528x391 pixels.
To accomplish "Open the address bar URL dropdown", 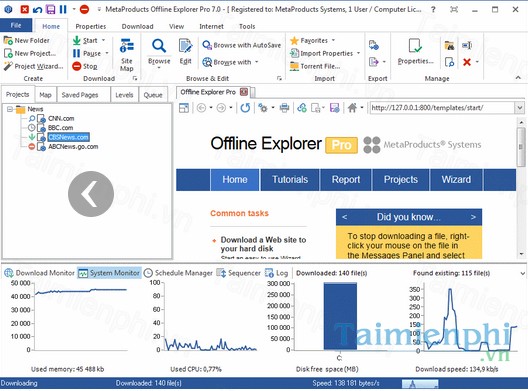I will click(x=520, y=108).
